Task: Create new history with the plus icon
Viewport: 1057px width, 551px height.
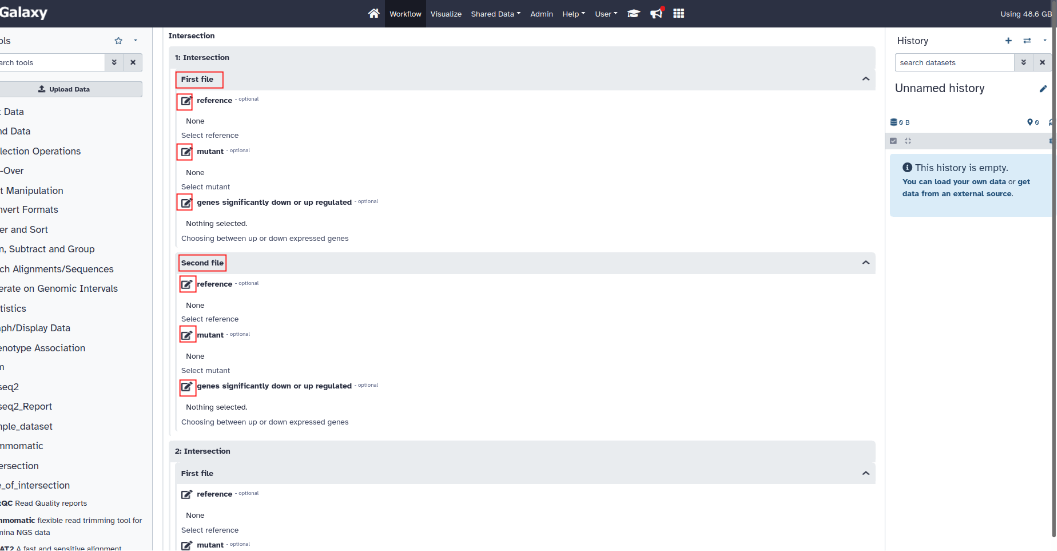Action: point(1008,41)
